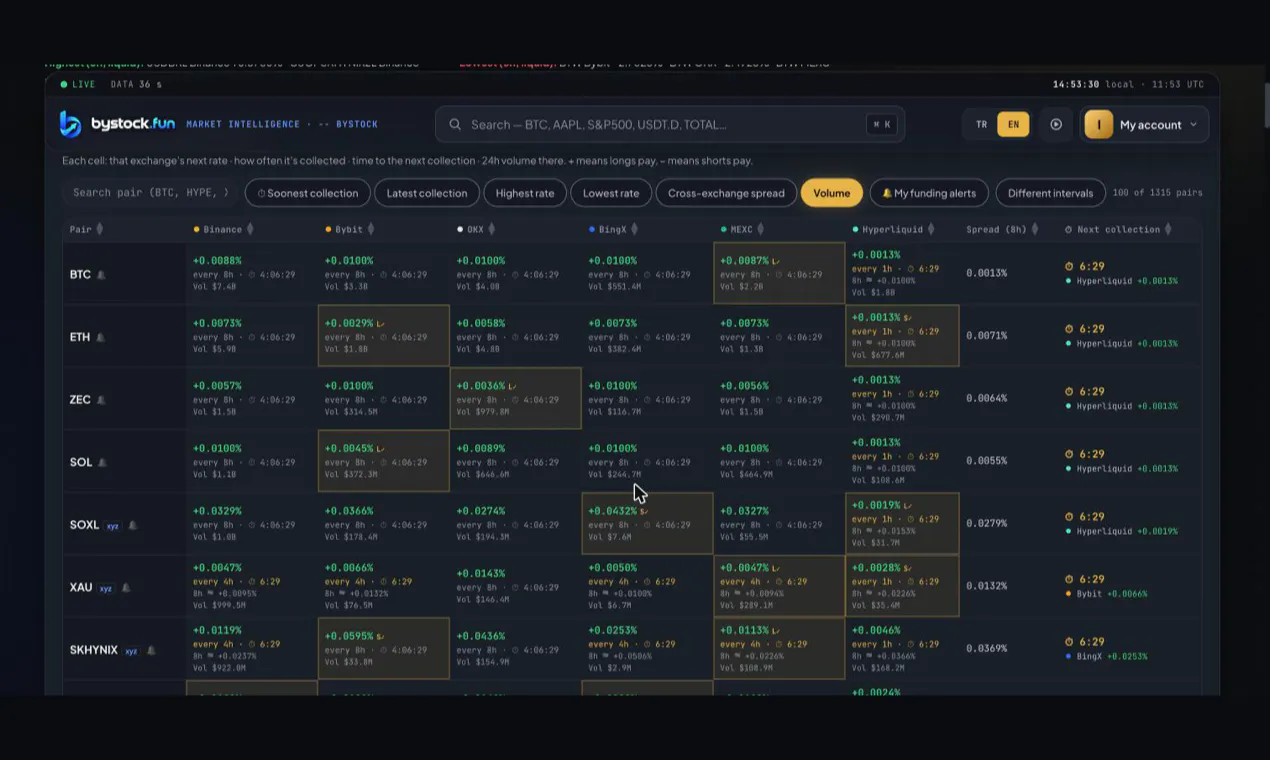Click the alert bell icon next to BTC
The width and height of the screenshot is (1270, 760).
[x=101, y=274]
